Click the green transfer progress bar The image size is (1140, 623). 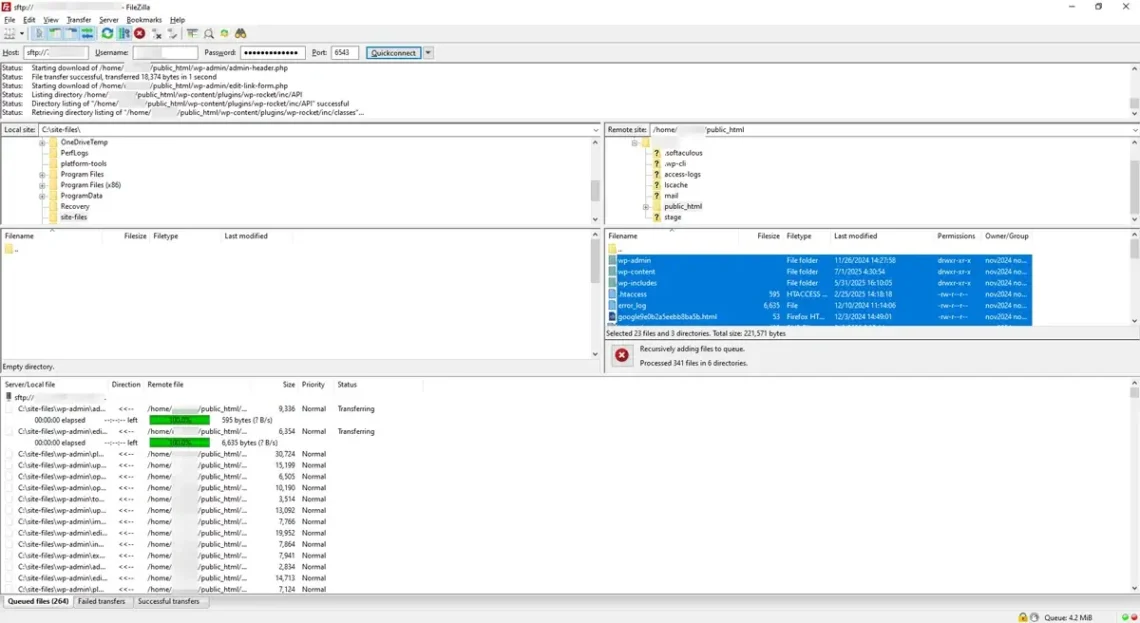coord(178,419)
